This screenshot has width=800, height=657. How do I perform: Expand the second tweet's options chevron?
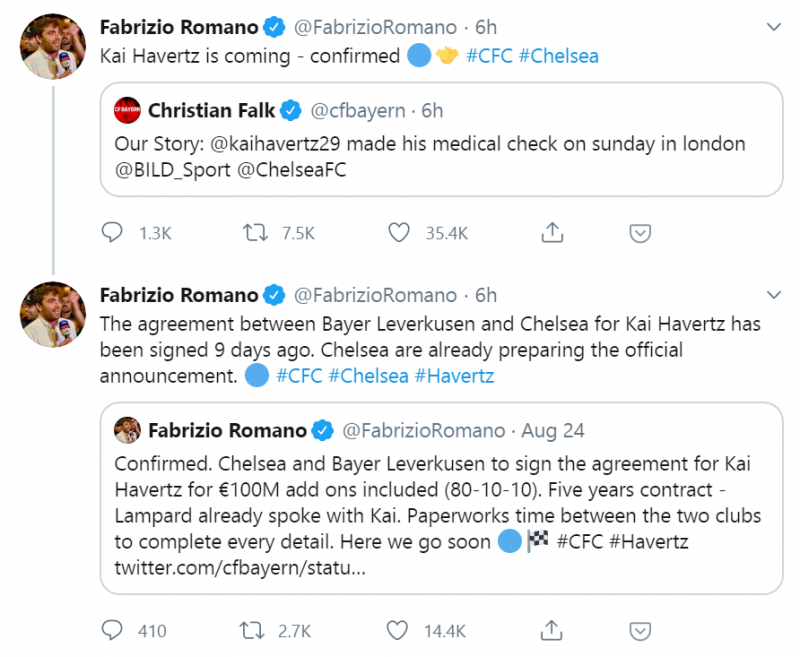pyautogui.click(x=772, y=295)
